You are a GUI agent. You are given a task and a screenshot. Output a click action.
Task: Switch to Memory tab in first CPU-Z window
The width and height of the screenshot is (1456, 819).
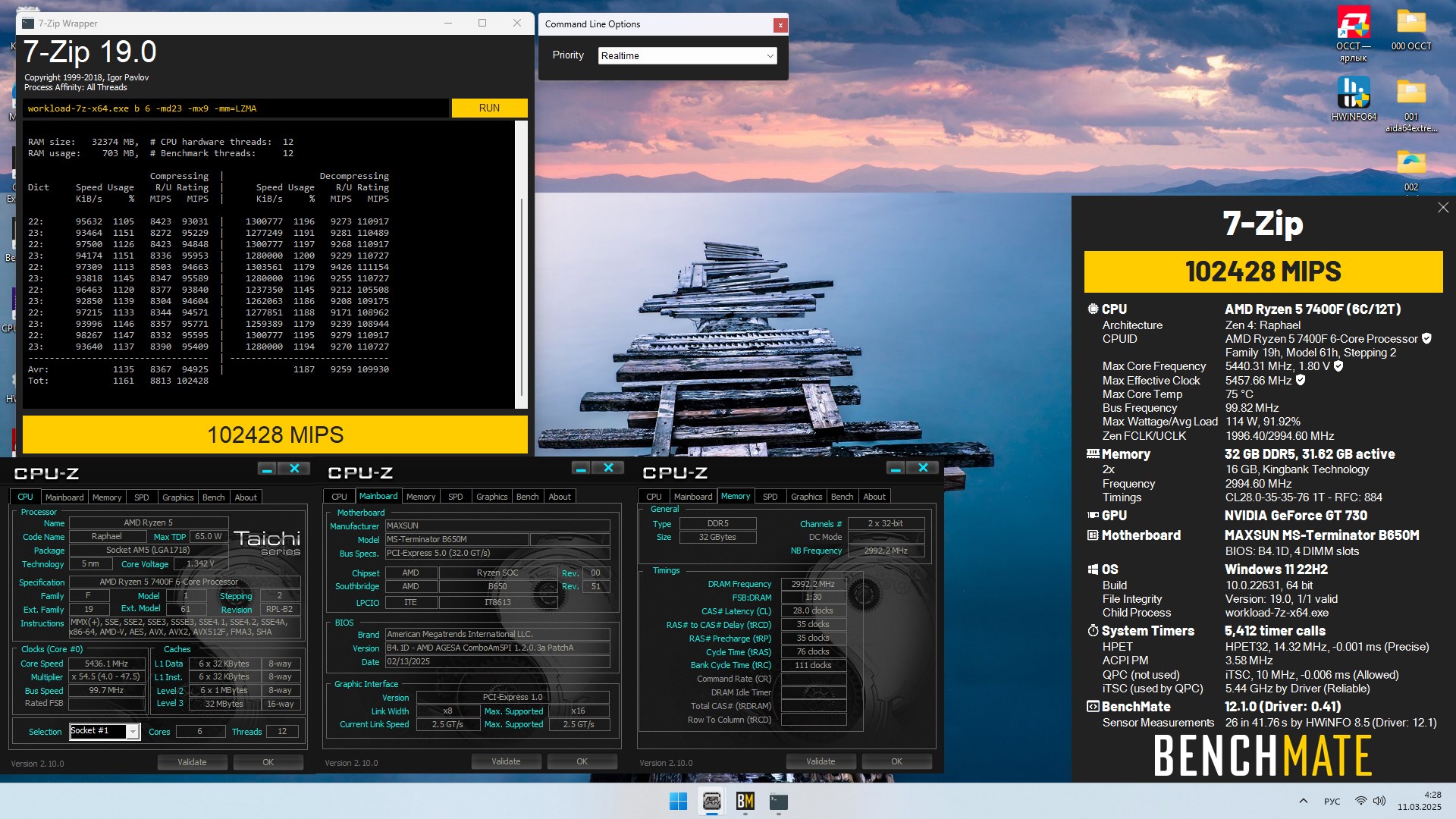point(107,497)
